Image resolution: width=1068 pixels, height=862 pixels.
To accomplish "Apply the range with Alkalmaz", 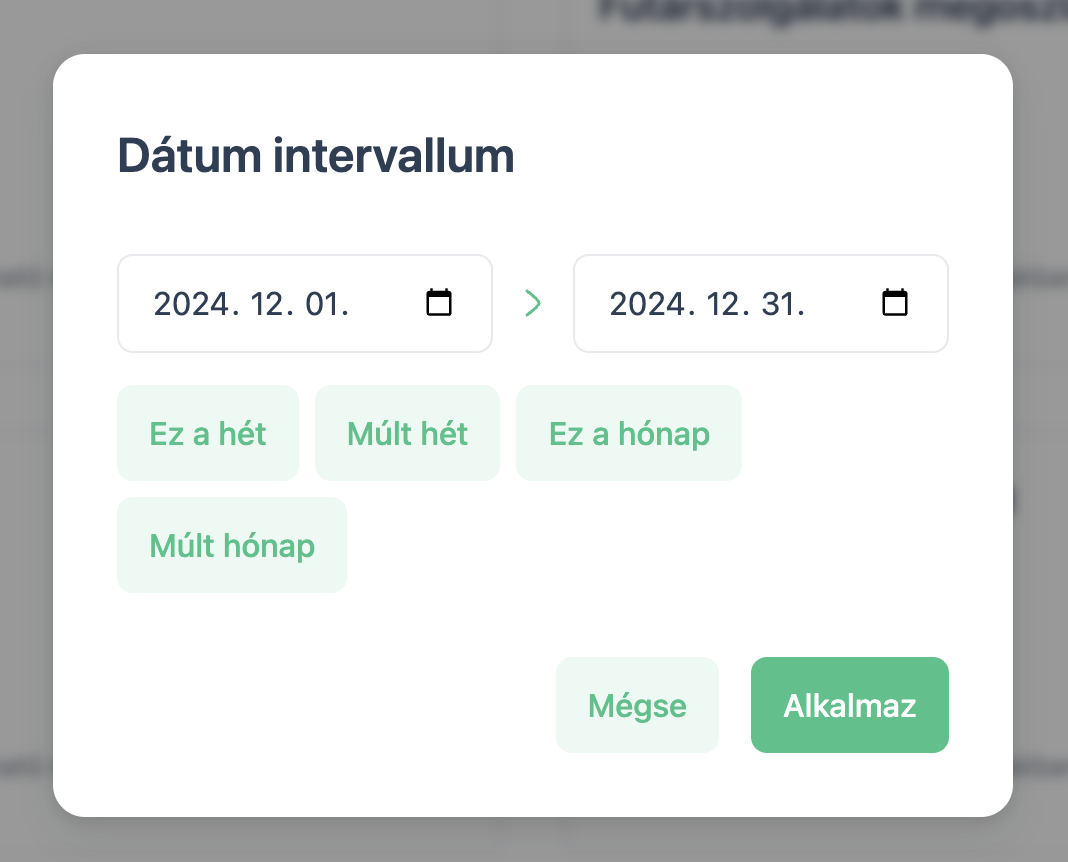I will (x=849, y=705).
